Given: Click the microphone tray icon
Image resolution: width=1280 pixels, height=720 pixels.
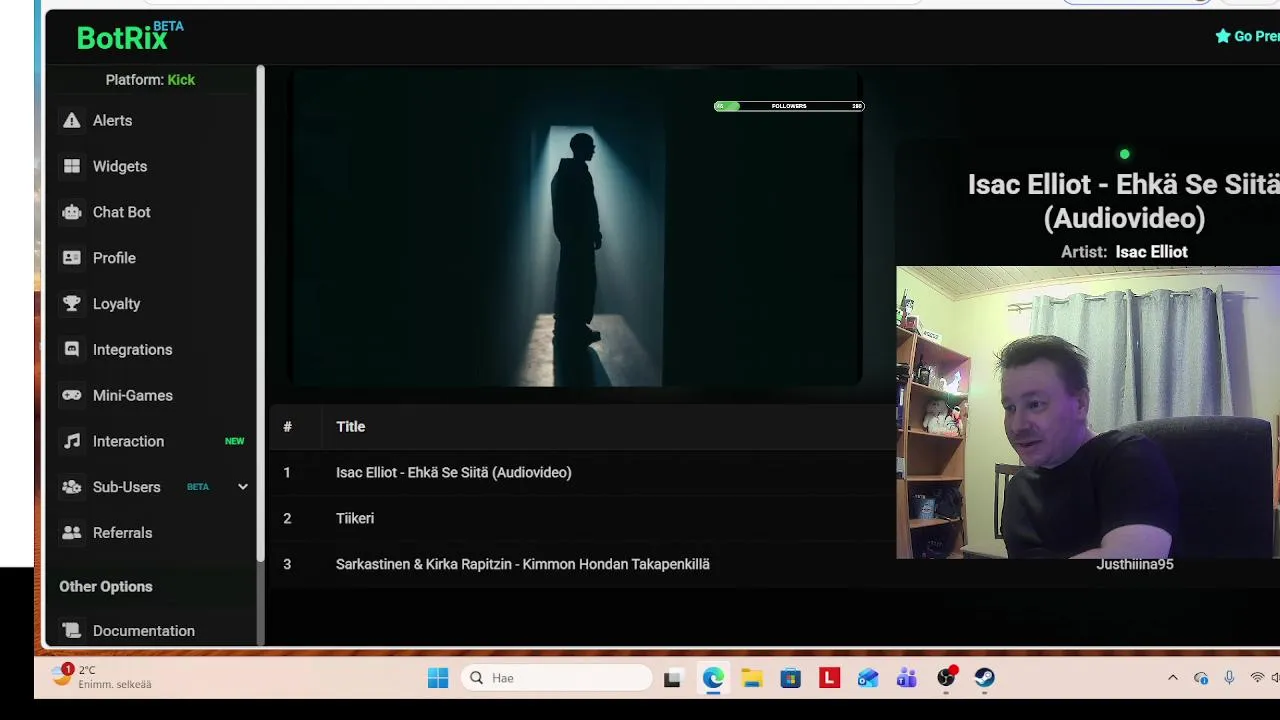Looking at the screenshot, I should point(1229,678).
